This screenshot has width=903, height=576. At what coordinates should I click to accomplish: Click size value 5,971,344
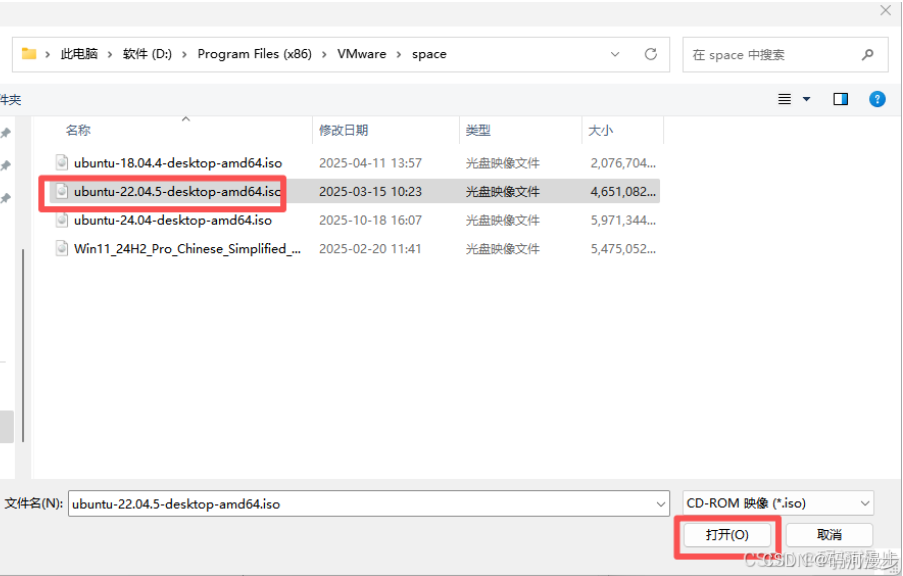623,221
